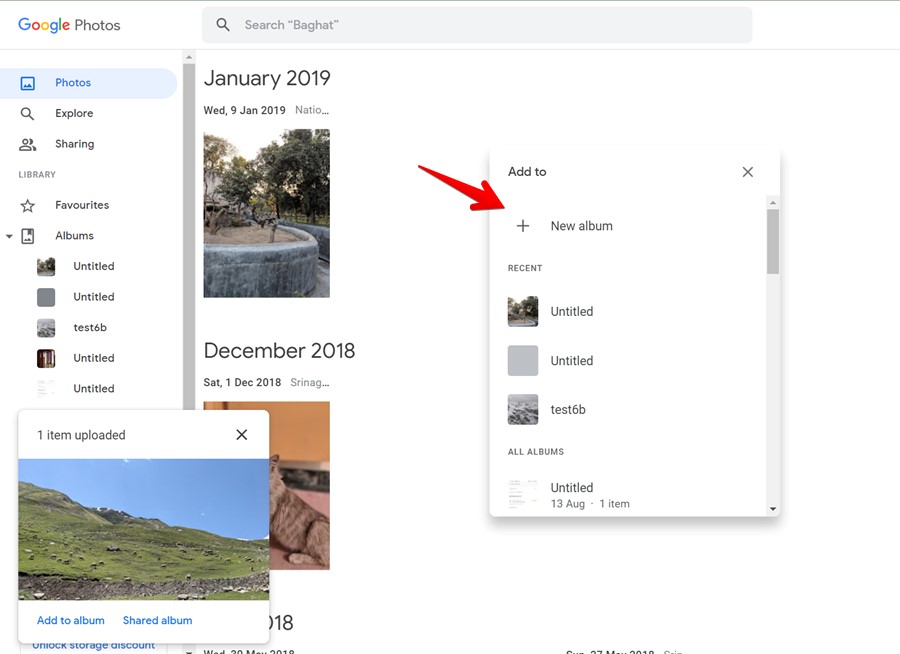
Task: Click the Shared album link
Action: click(157, 620)
